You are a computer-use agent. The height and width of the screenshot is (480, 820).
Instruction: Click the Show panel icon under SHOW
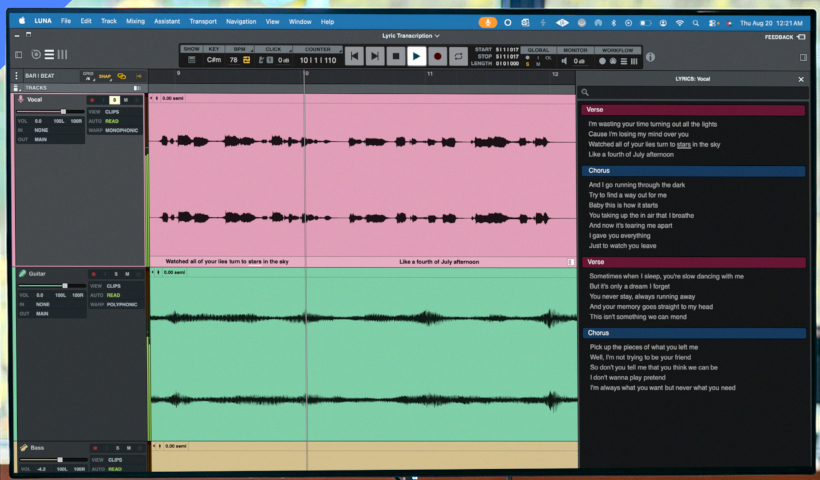191,60
